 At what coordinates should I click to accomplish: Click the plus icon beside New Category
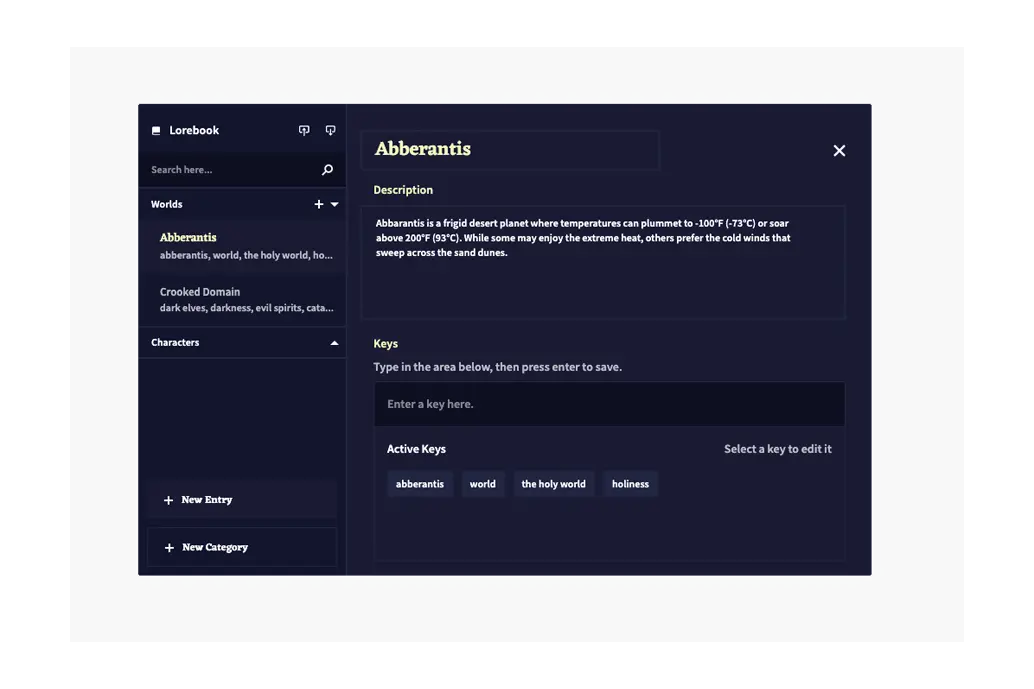coord(168,548)
